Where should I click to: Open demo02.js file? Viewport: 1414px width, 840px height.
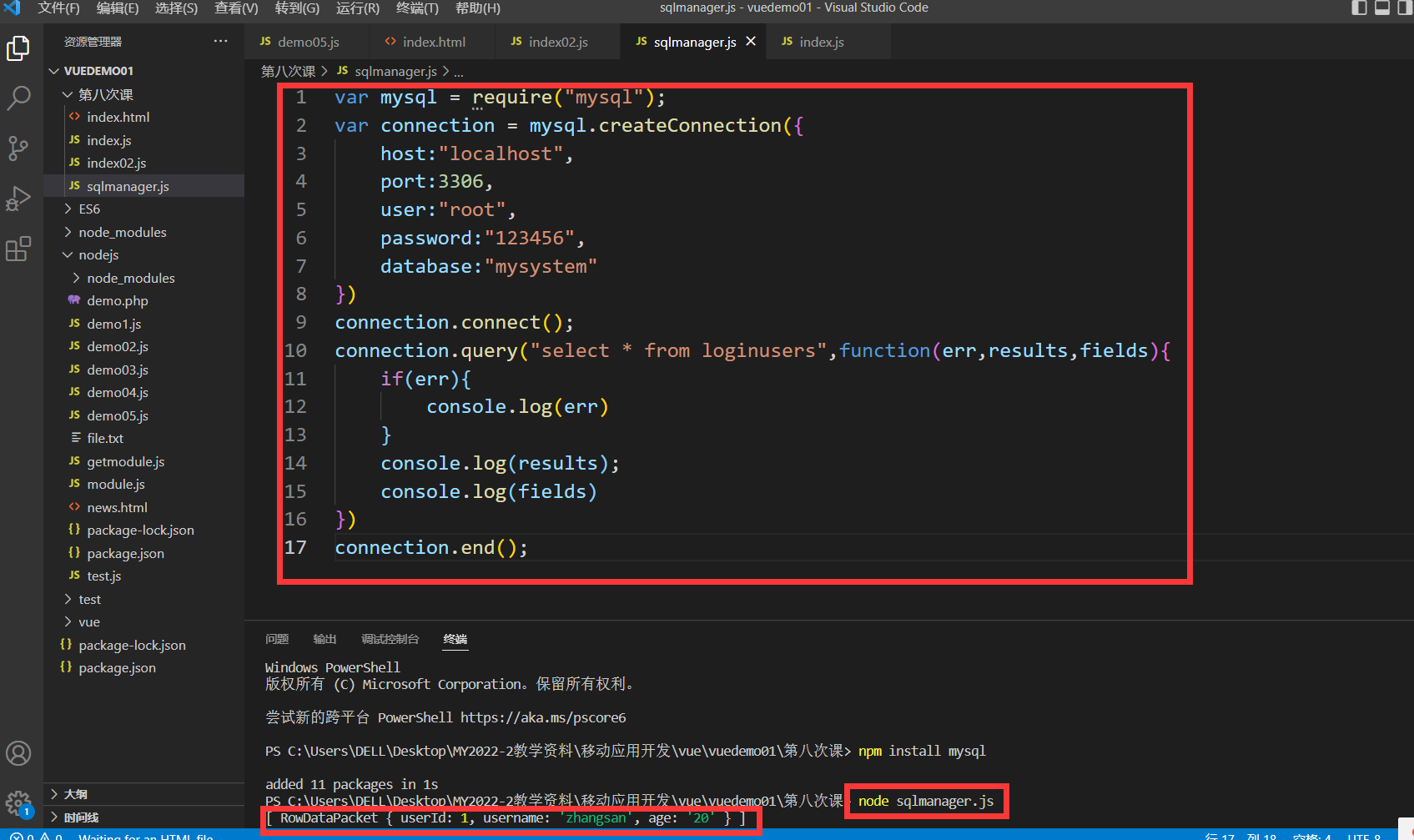(143, 346)
